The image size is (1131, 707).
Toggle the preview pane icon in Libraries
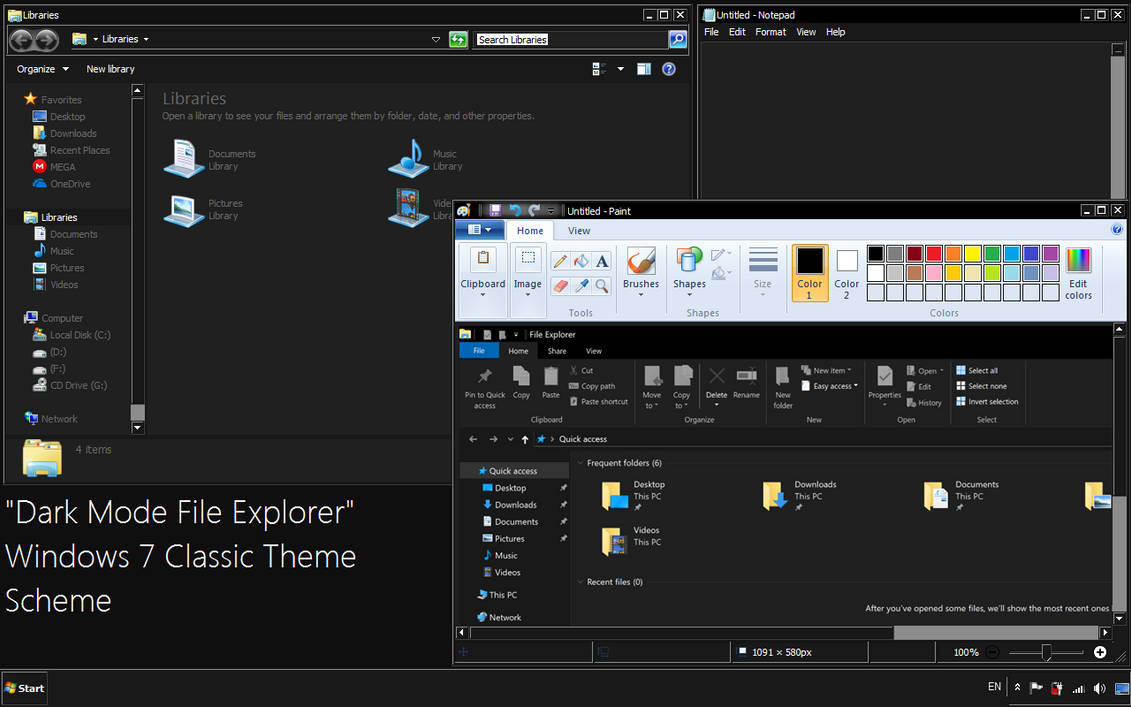[x=643, y=69]
